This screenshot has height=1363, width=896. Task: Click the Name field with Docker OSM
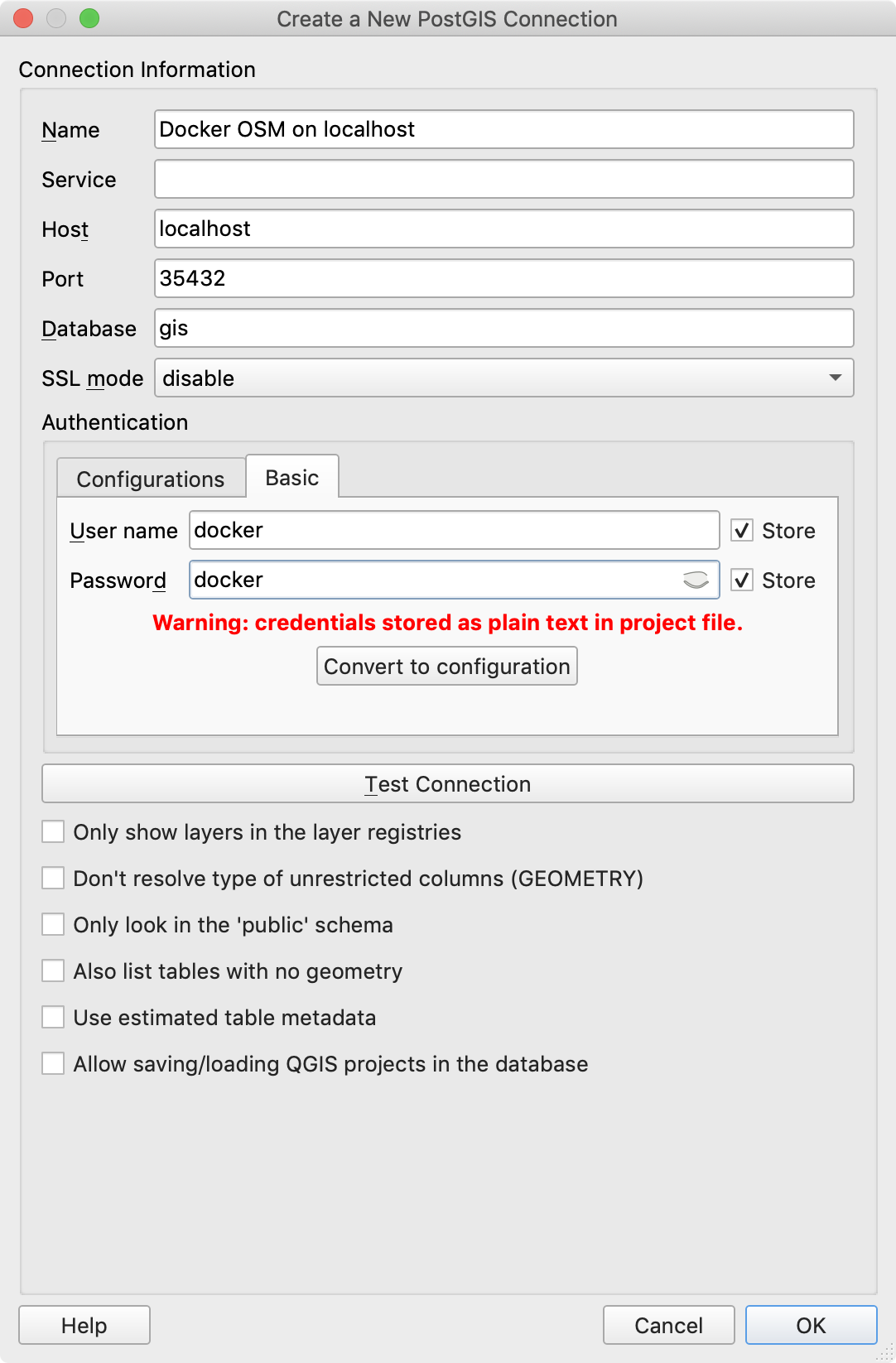pyautogui.click(x=503, y=130)
